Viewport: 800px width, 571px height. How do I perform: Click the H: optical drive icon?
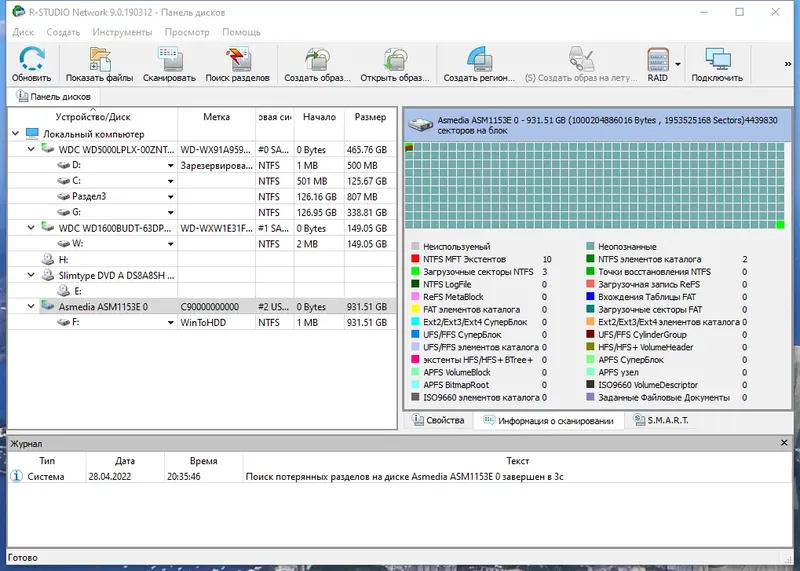[48, 259]
